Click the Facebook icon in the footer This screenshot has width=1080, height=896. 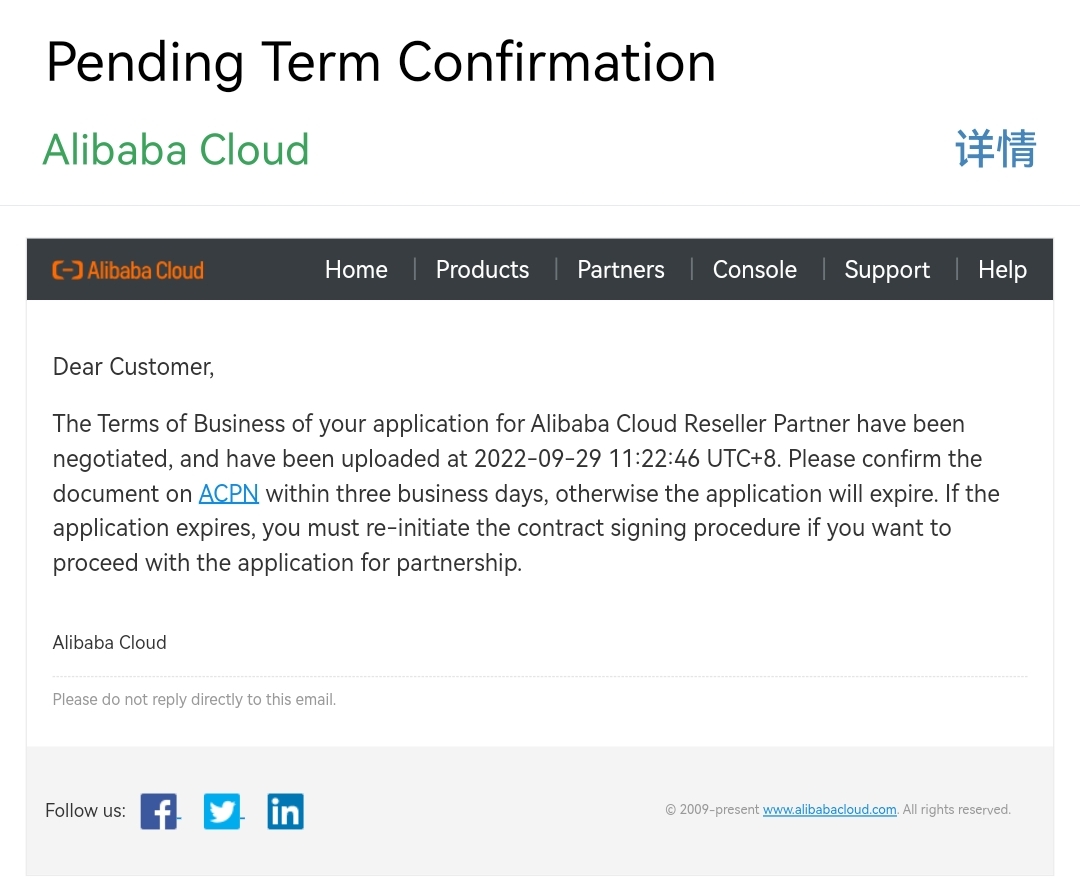158,811
